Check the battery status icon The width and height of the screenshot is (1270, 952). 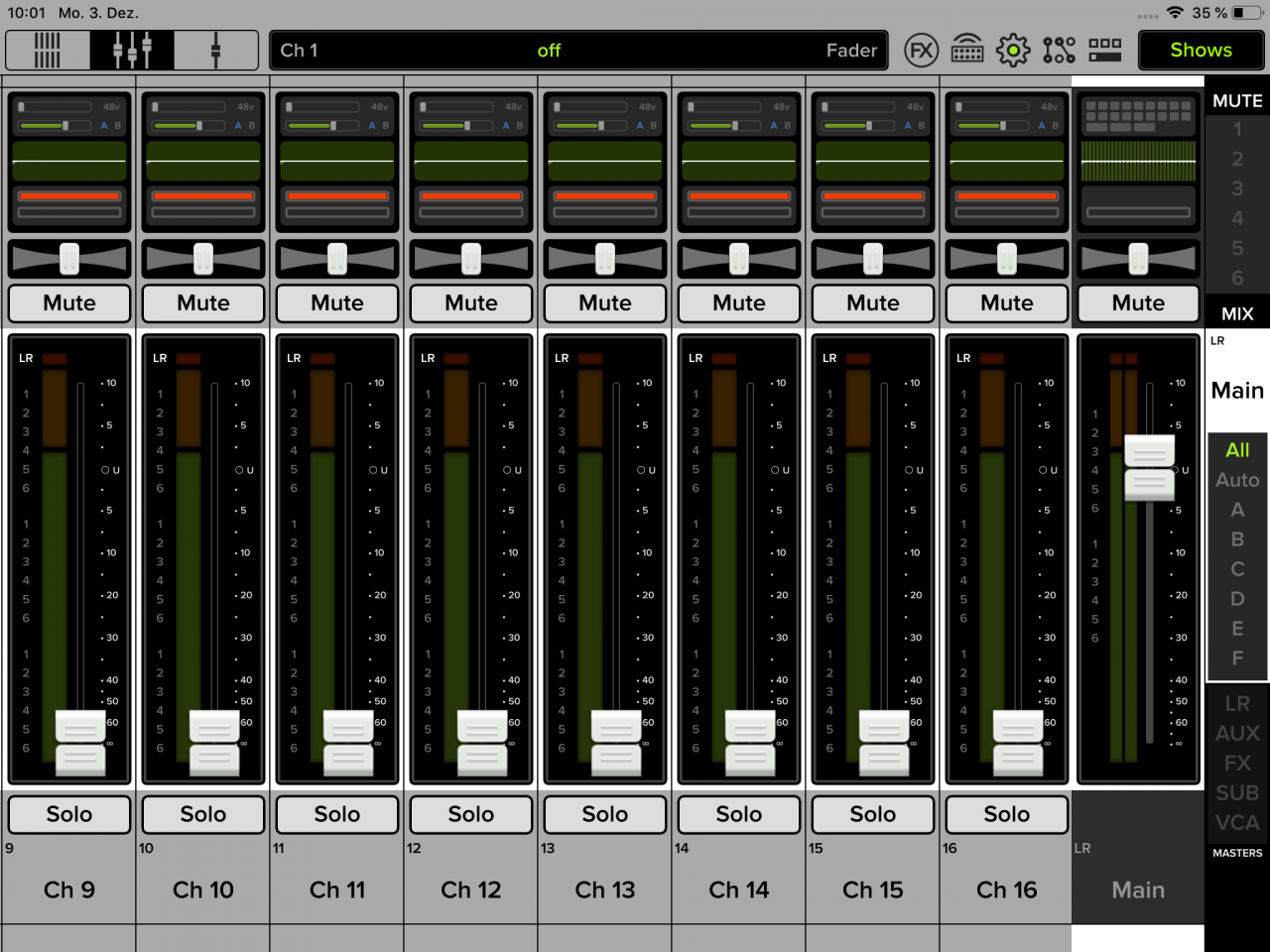point(1246,13)
